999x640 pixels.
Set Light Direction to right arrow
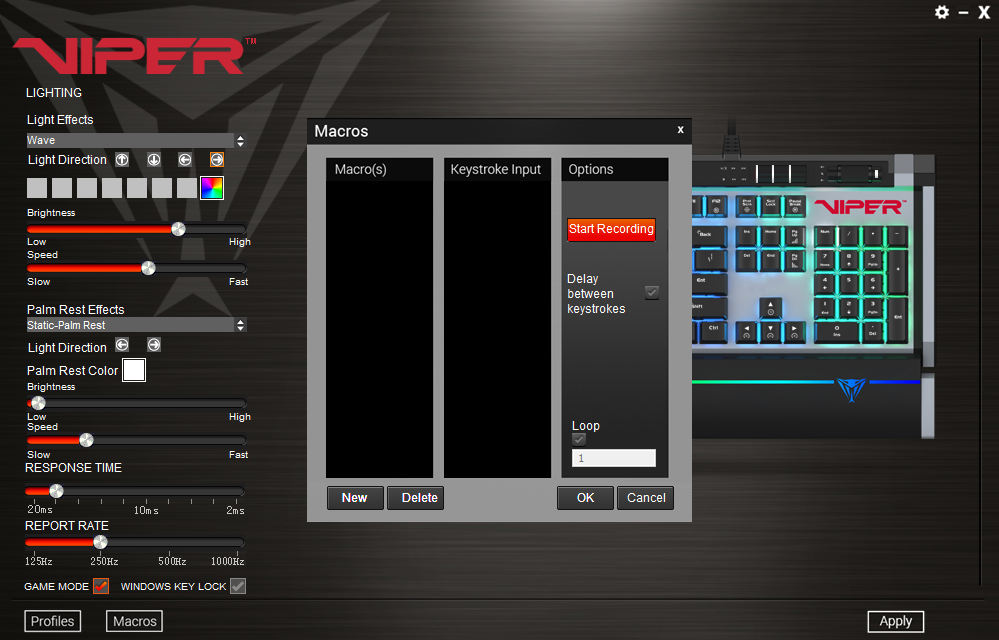coord(216,159)
